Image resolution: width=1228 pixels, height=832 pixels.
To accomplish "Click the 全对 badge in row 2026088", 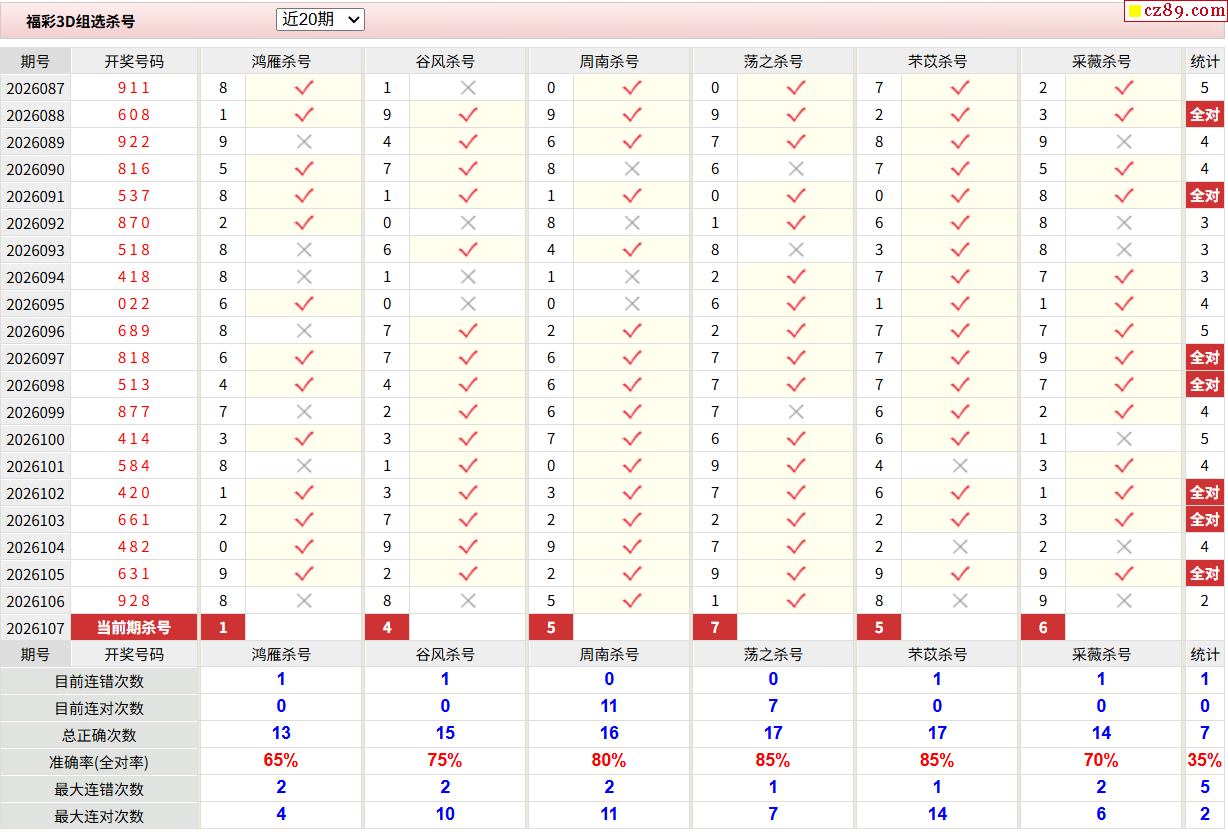I will pyautogui.click(x=1204, y=115).
